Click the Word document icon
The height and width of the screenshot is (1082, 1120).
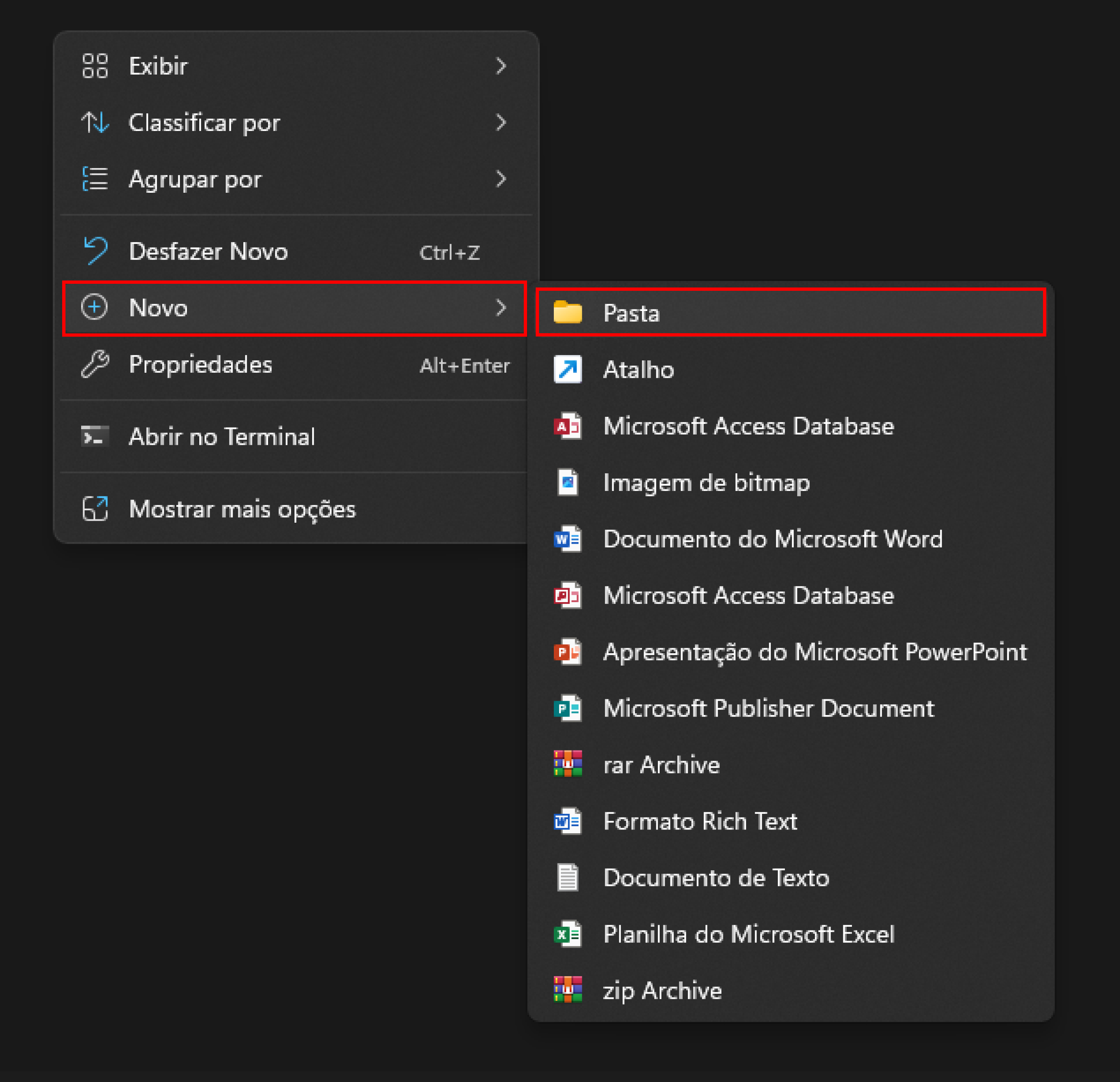(567, 539)
